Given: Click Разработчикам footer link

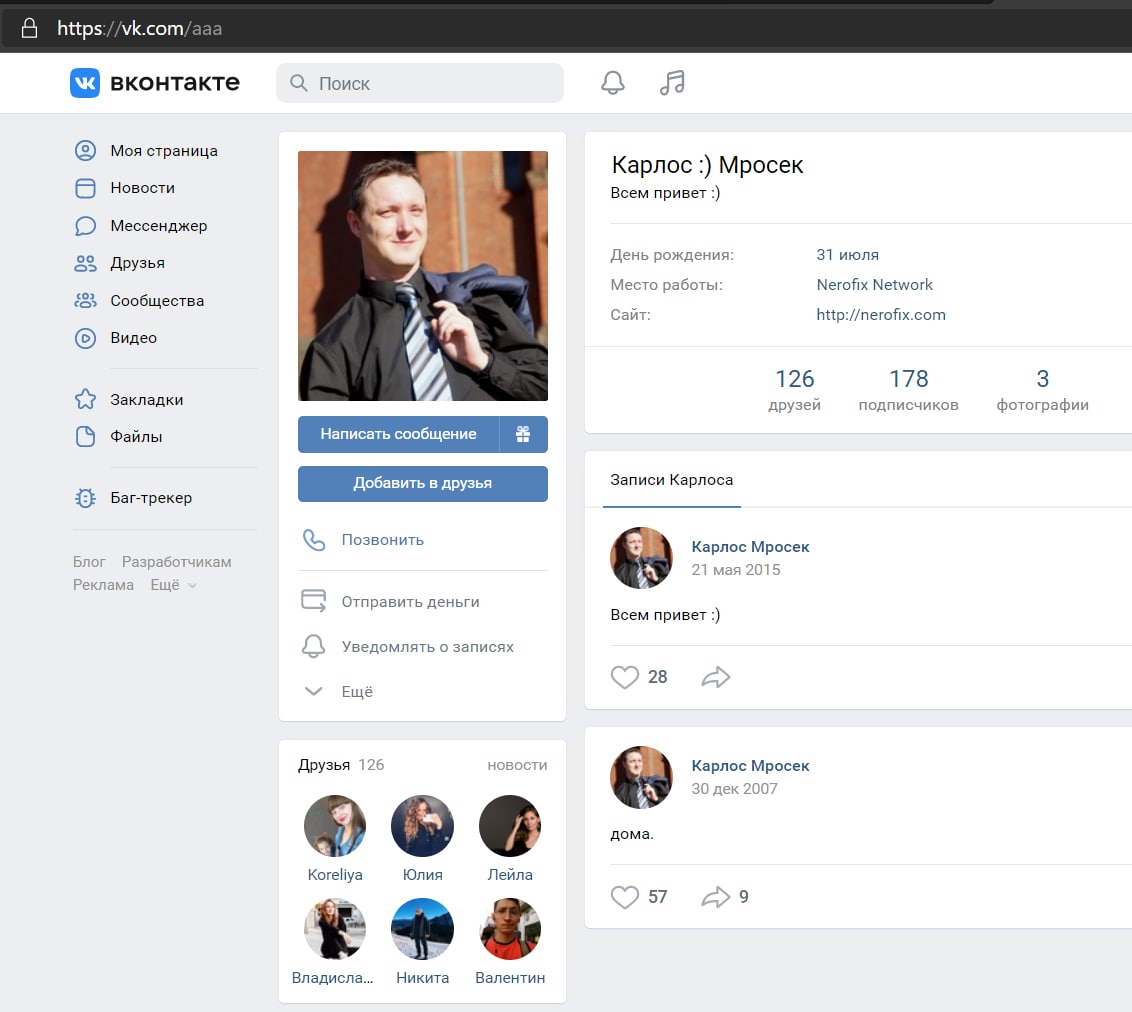Looking at the screenshot, I should [176, 562].
